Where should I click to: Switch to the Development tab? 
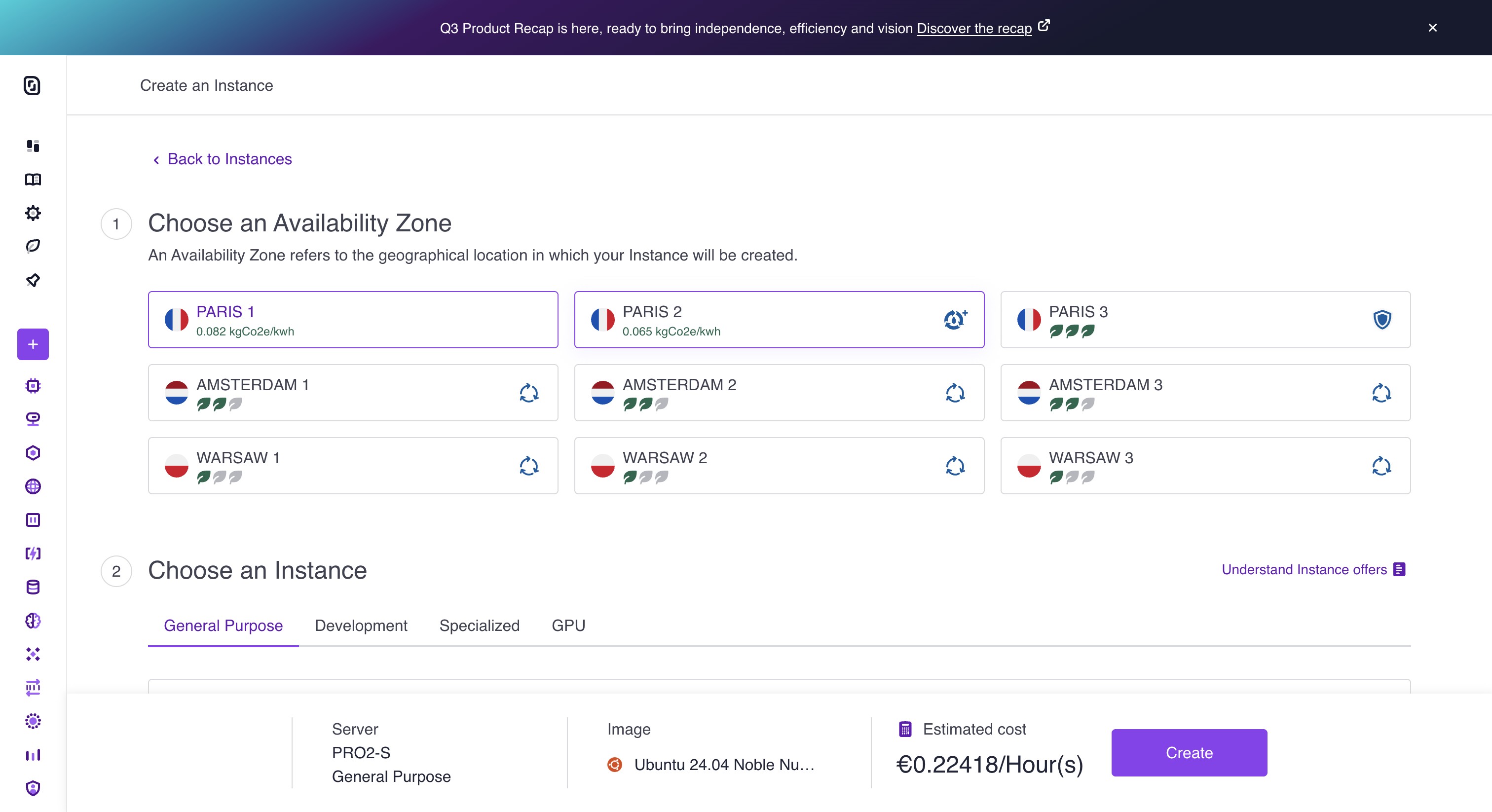click(361, 626)
